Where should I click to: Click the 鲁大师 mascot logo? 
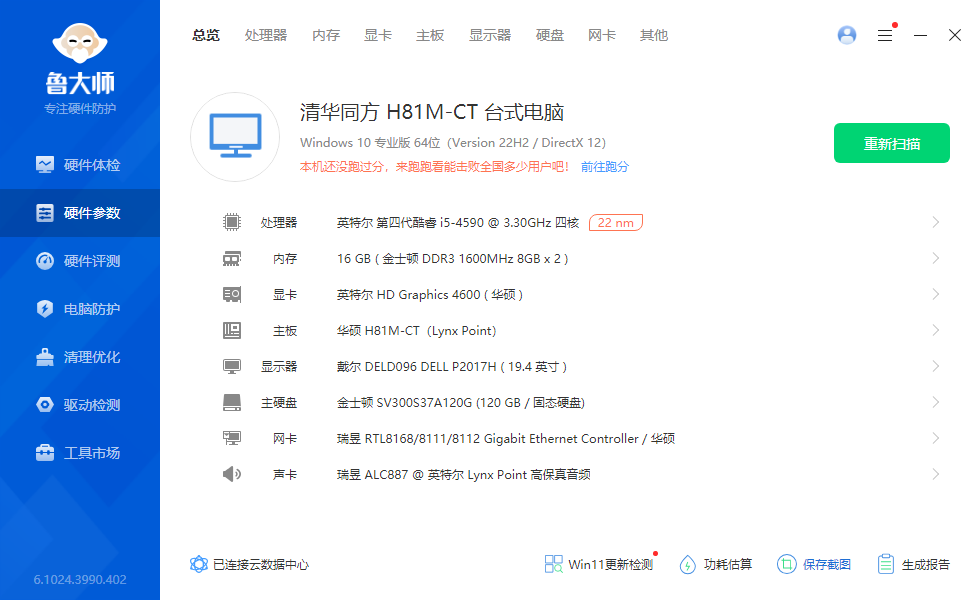coord(80,43)
